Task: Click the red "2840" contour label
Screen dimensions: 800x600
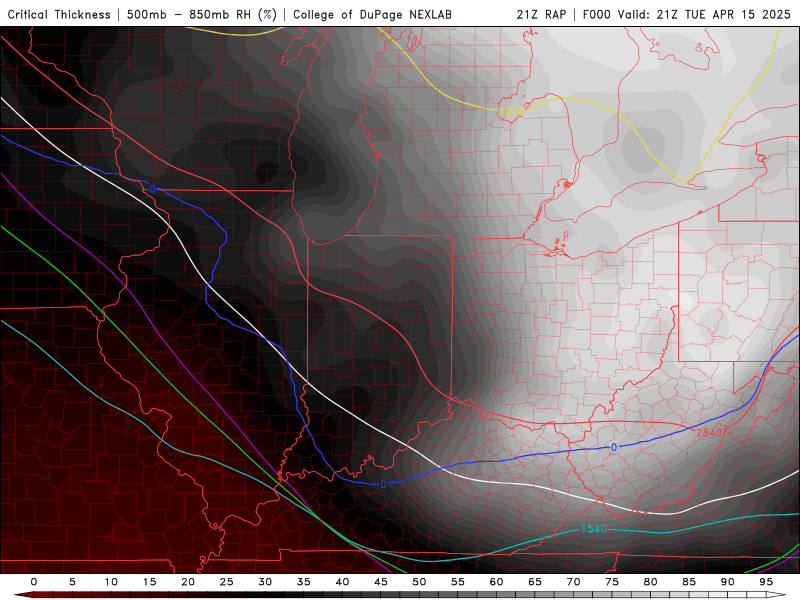Action: tap(709, 432)
